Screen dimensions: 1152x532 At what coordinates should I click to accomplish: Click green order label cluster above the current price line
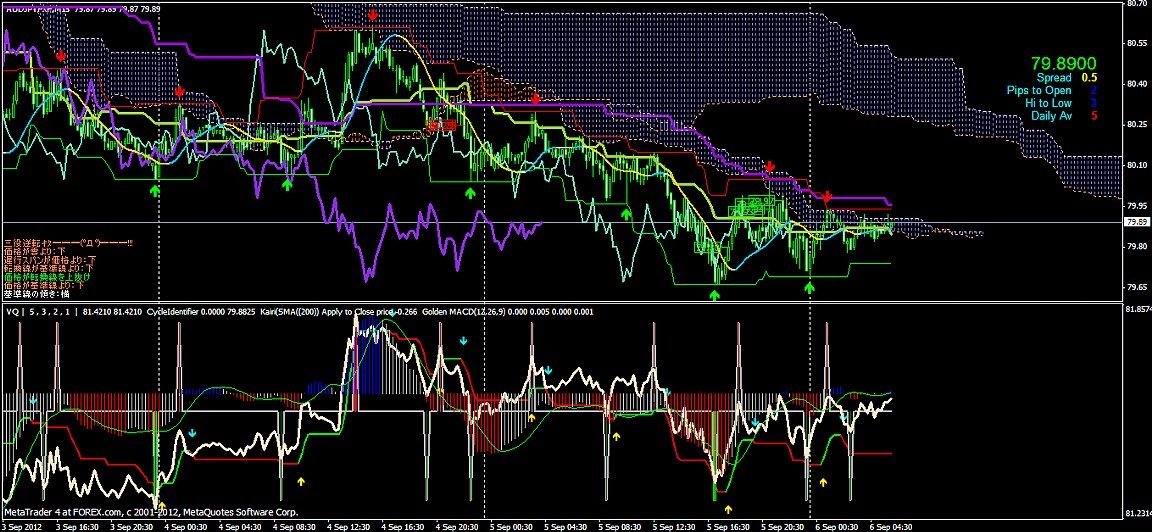coord(756,207)
